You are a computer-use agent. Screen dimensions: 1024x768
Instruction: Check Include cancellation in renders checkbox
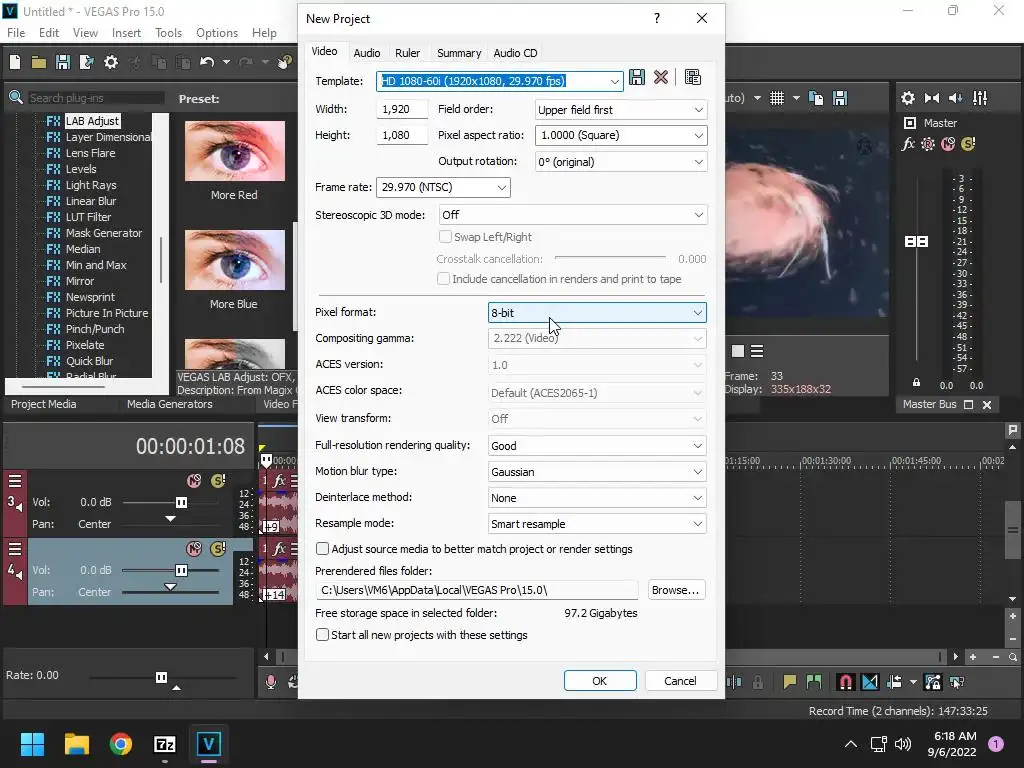pos(443,279)
